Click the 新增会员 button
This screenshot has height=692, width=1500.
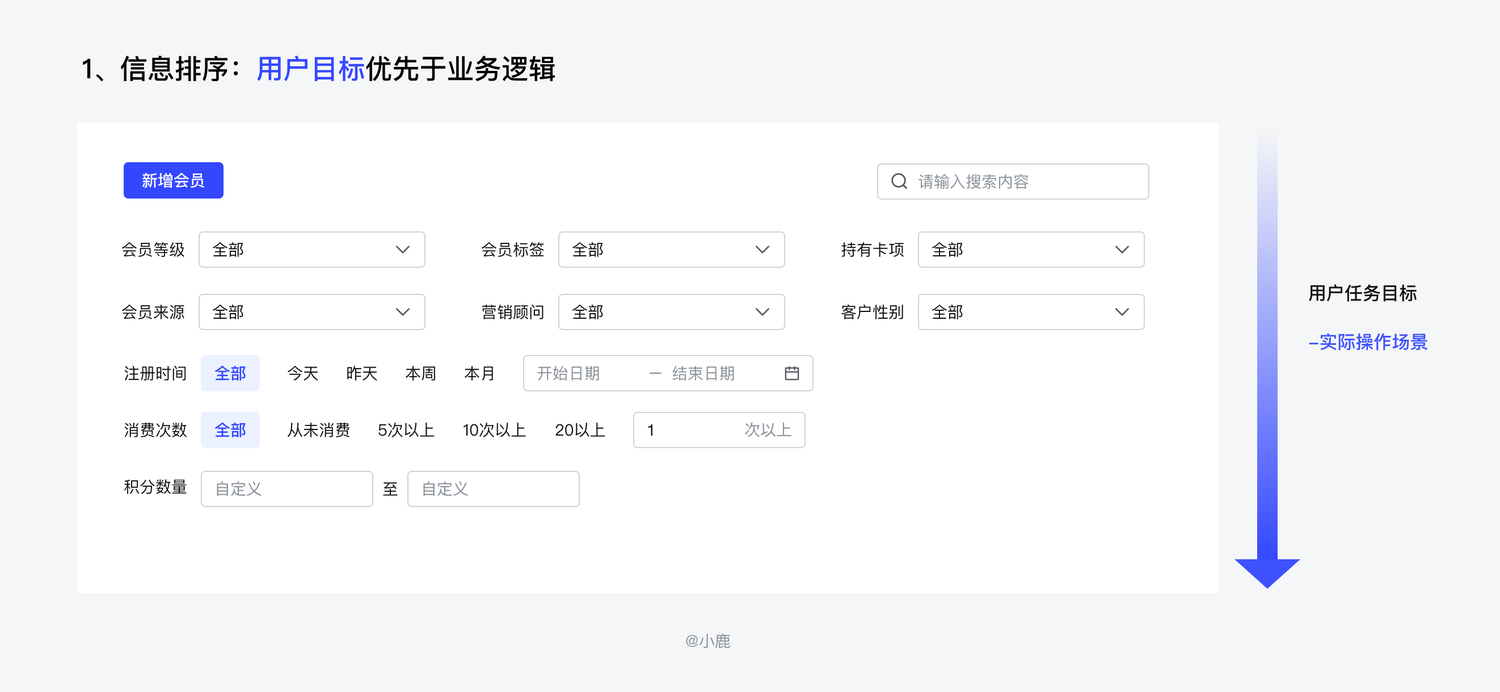click(x=173, y=180)
